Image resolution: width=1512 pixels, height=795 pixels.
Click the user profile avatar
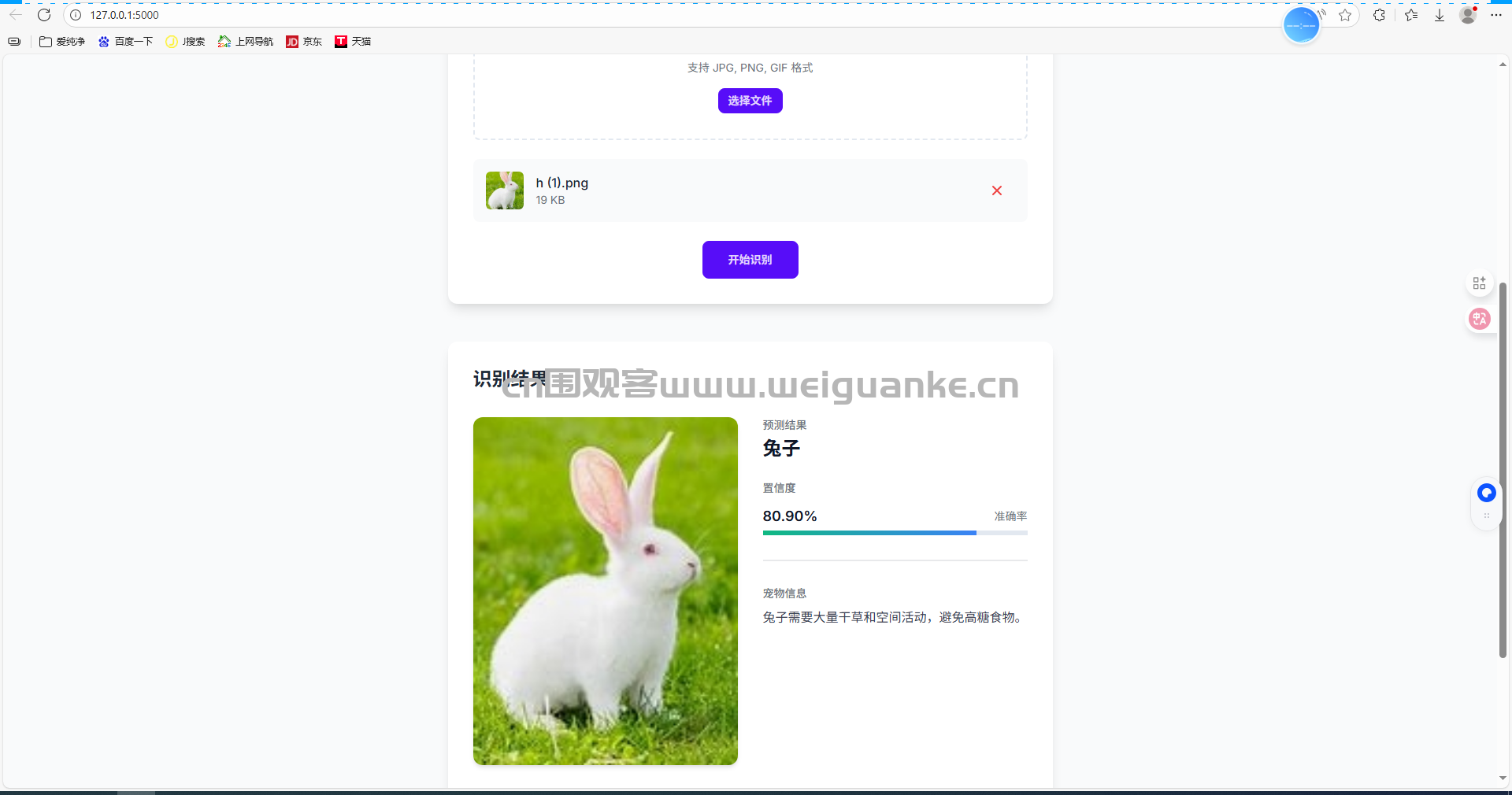[1468, 15]
